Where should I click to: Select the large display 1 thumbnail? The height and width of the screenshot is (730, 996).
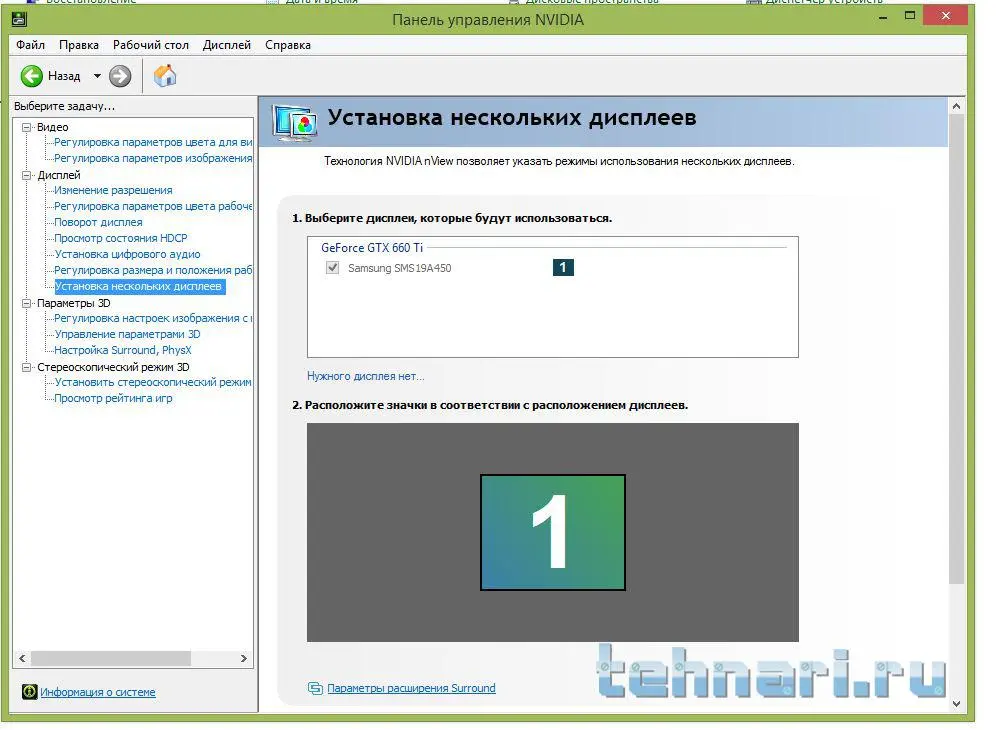553,532
